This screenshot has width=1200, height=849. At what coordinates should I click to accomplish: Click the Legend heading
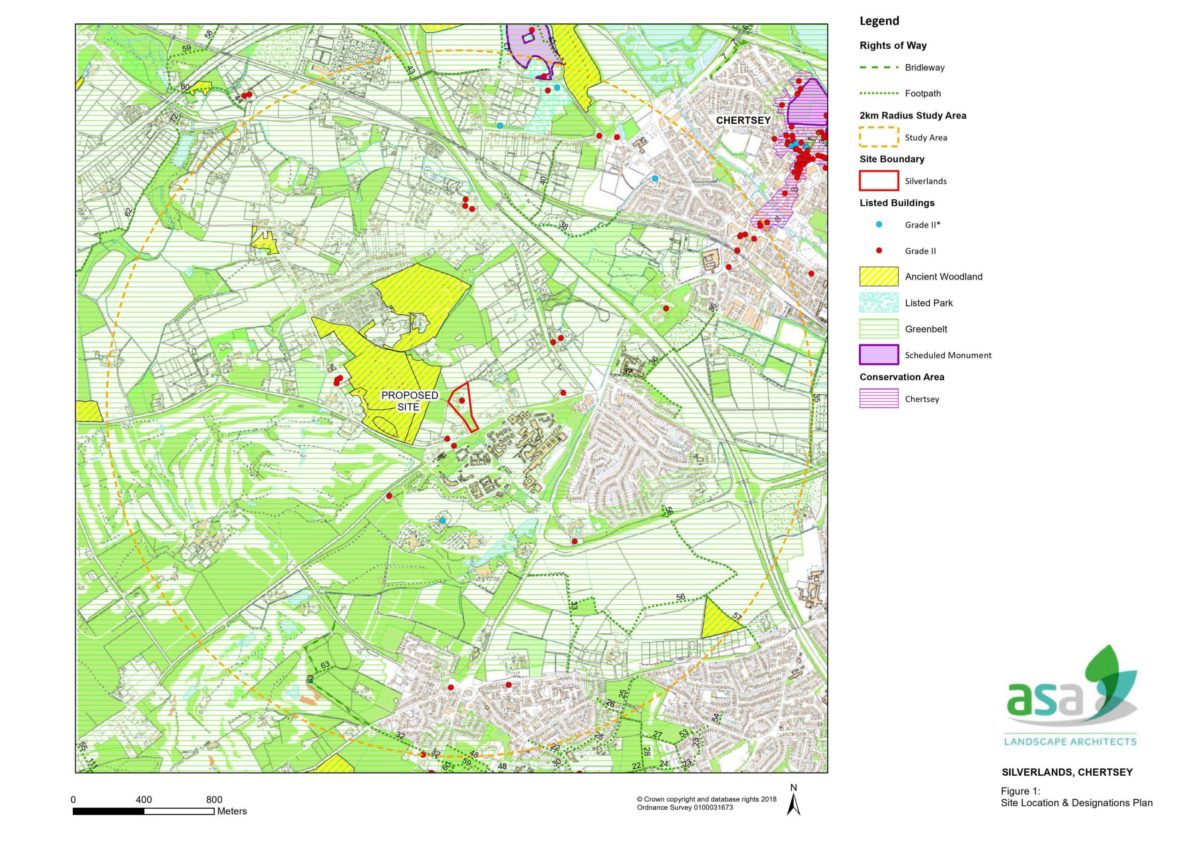pyautogui.click(x=879, y=21)
